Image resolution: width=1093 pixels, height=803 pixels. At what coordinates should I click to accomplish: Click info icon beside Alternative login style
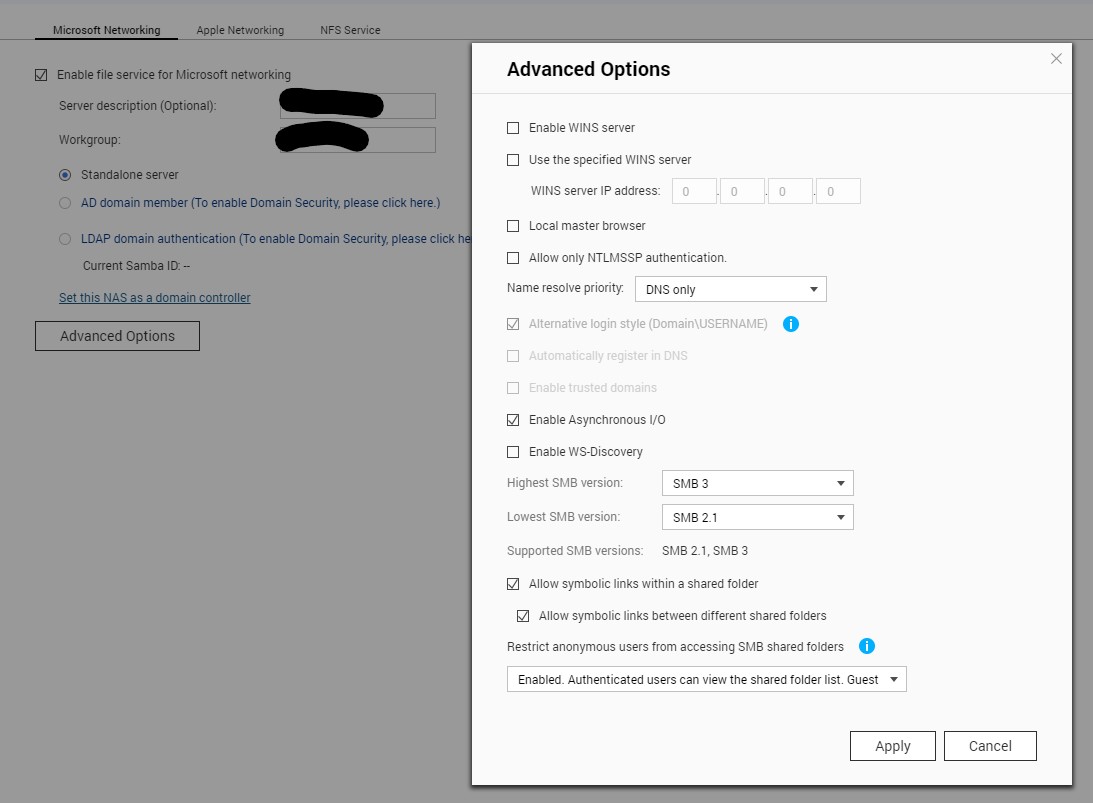coord(790,324)
